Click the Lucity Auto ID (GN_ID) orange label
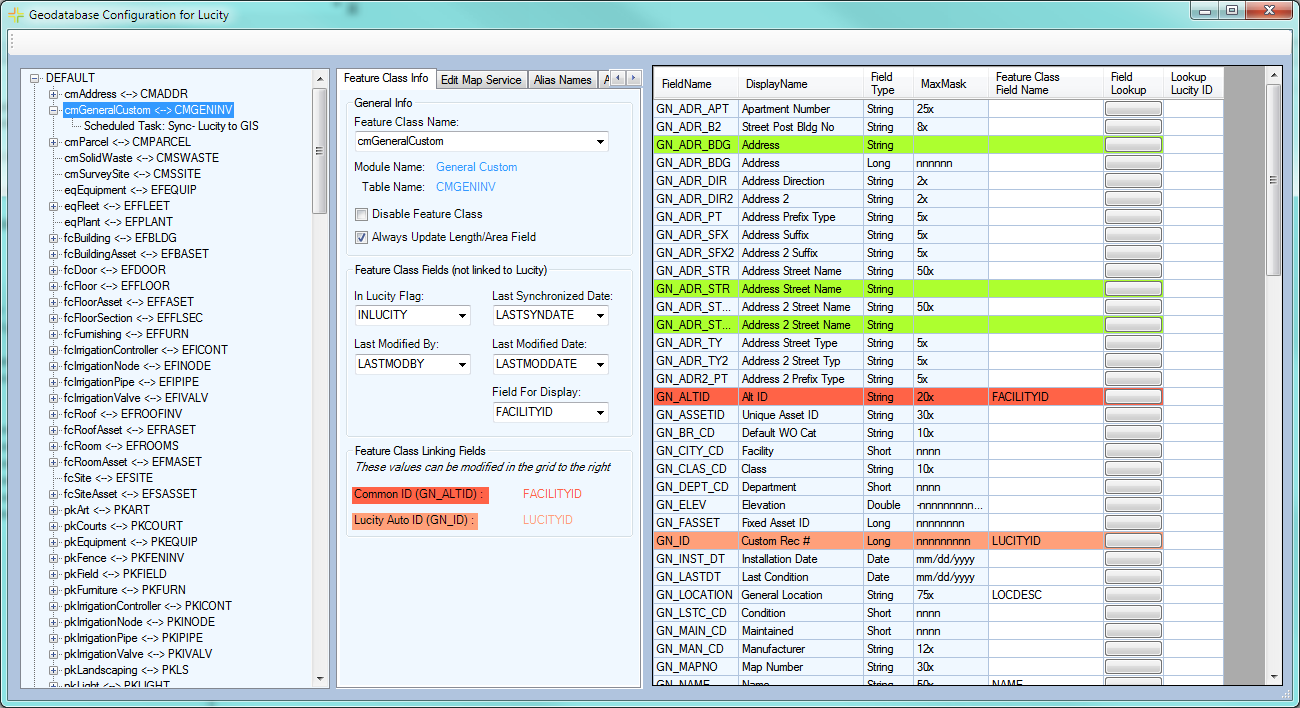Viewport: 1300px width, 708px height. coord(414,521)
